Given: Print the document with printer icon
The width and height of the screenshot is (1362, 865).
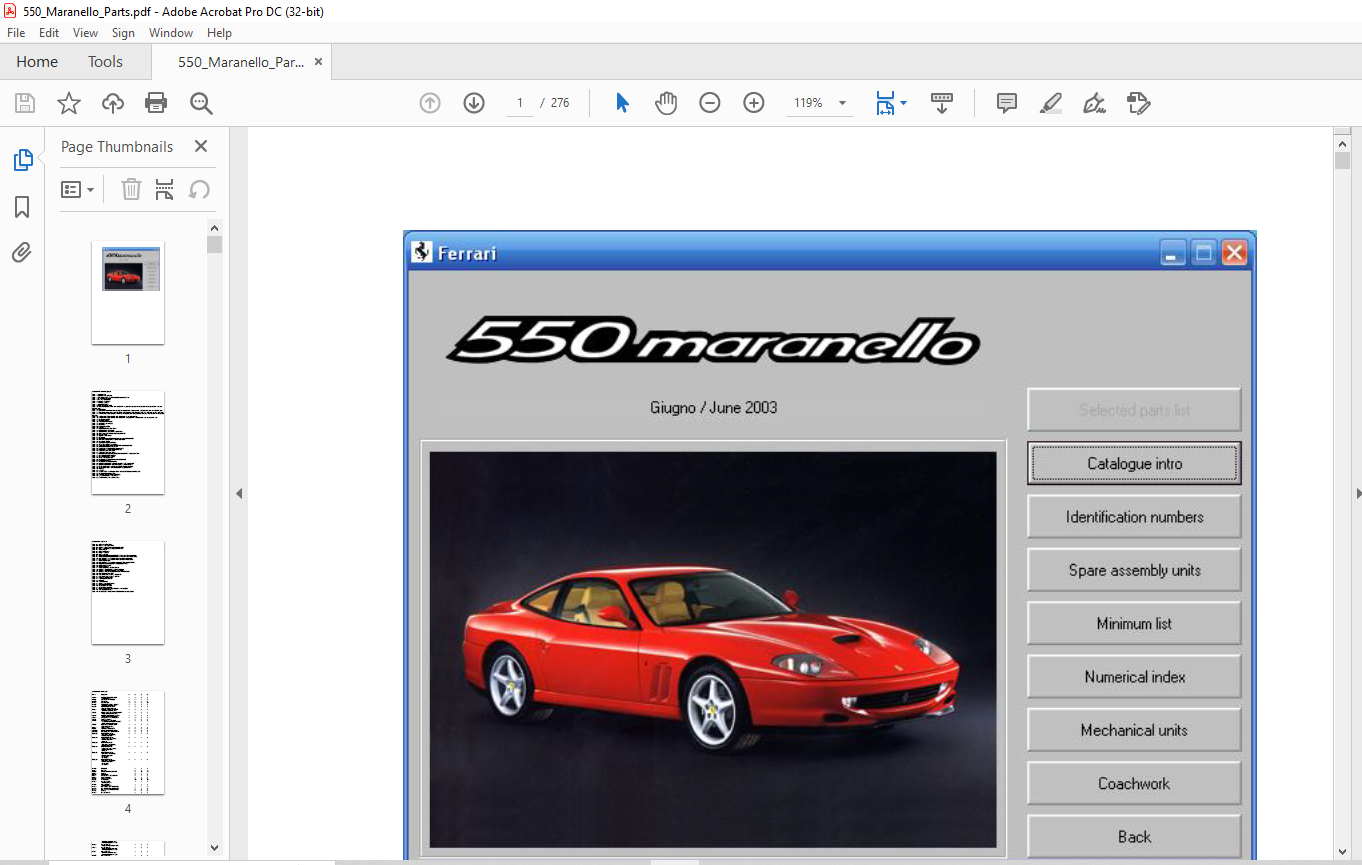Looking at the screenshot, I should tap(156, 103).
